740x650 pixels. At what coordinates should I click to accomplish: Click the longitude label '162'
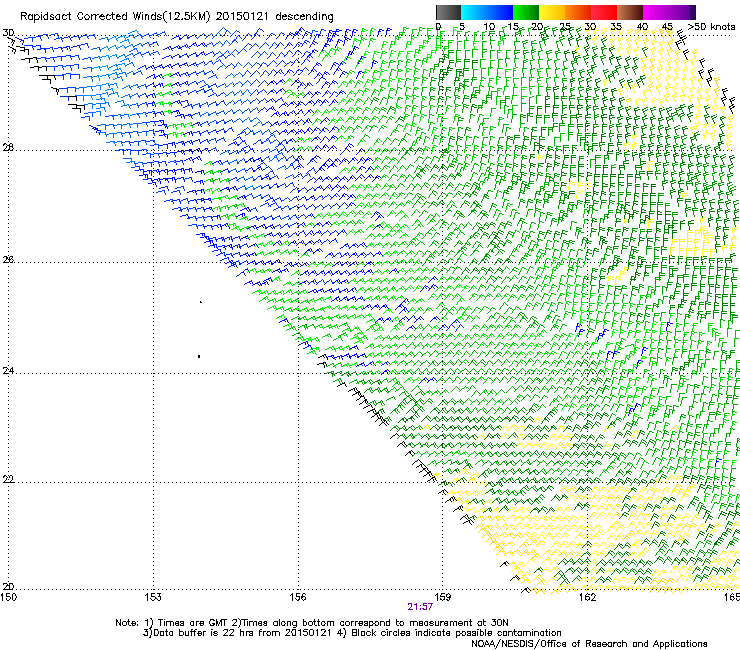[587, 597]
